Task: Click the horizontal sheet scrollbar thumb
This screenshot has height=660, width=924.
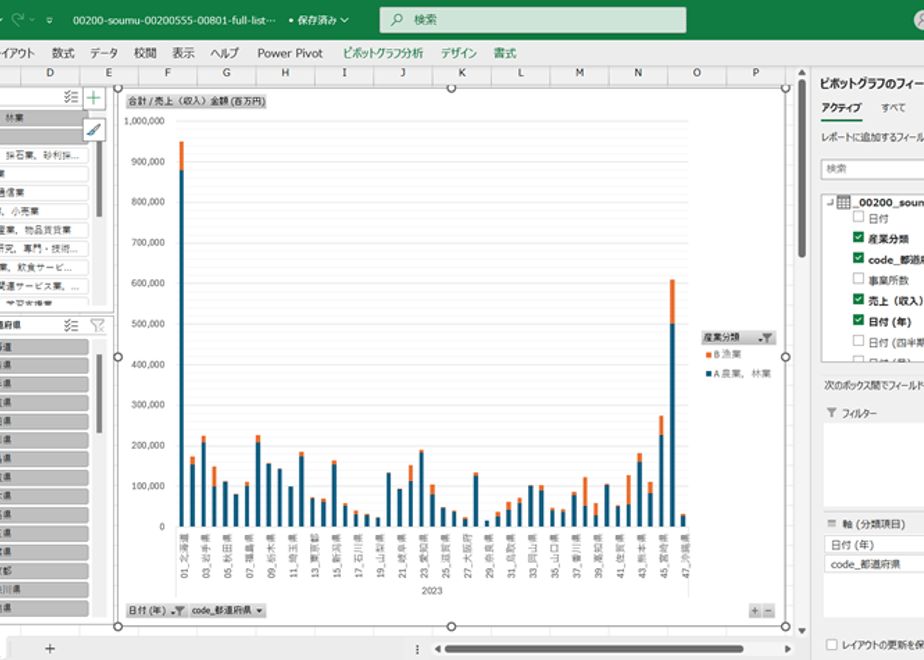Action: pyautogui.click(x=593, y=649)
